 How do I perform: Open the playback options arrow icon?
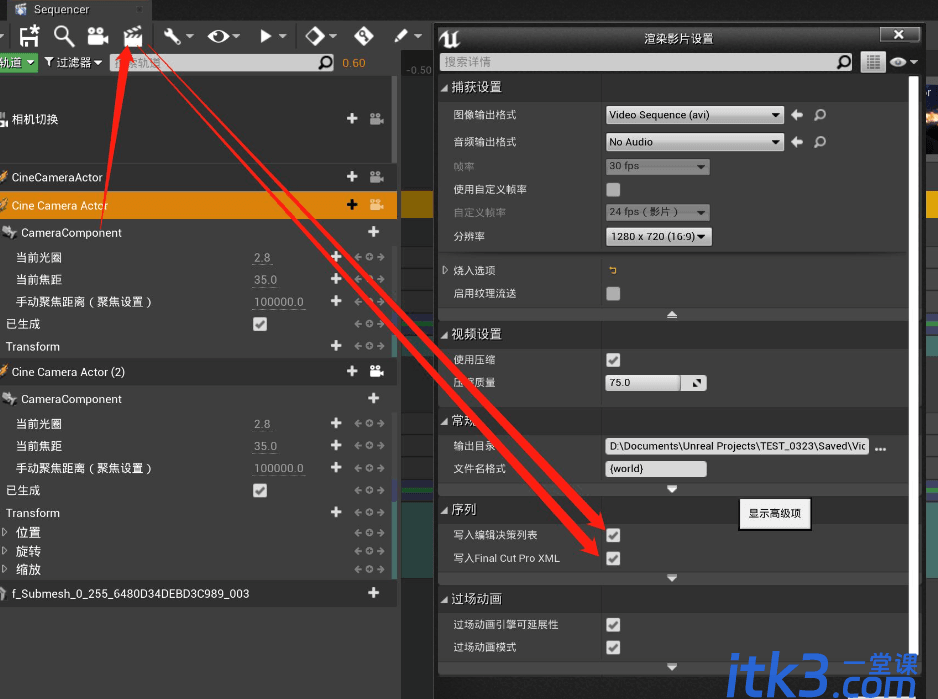click(272, 37)
